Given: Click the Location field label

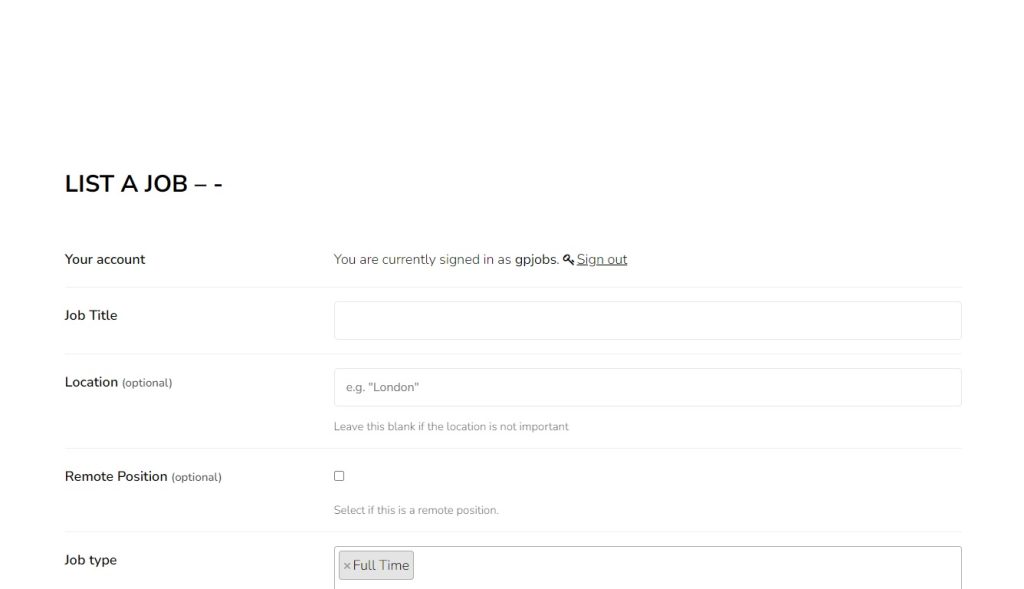Looking at the screenshot, I should pyautogui.click(x=92, y=382).
